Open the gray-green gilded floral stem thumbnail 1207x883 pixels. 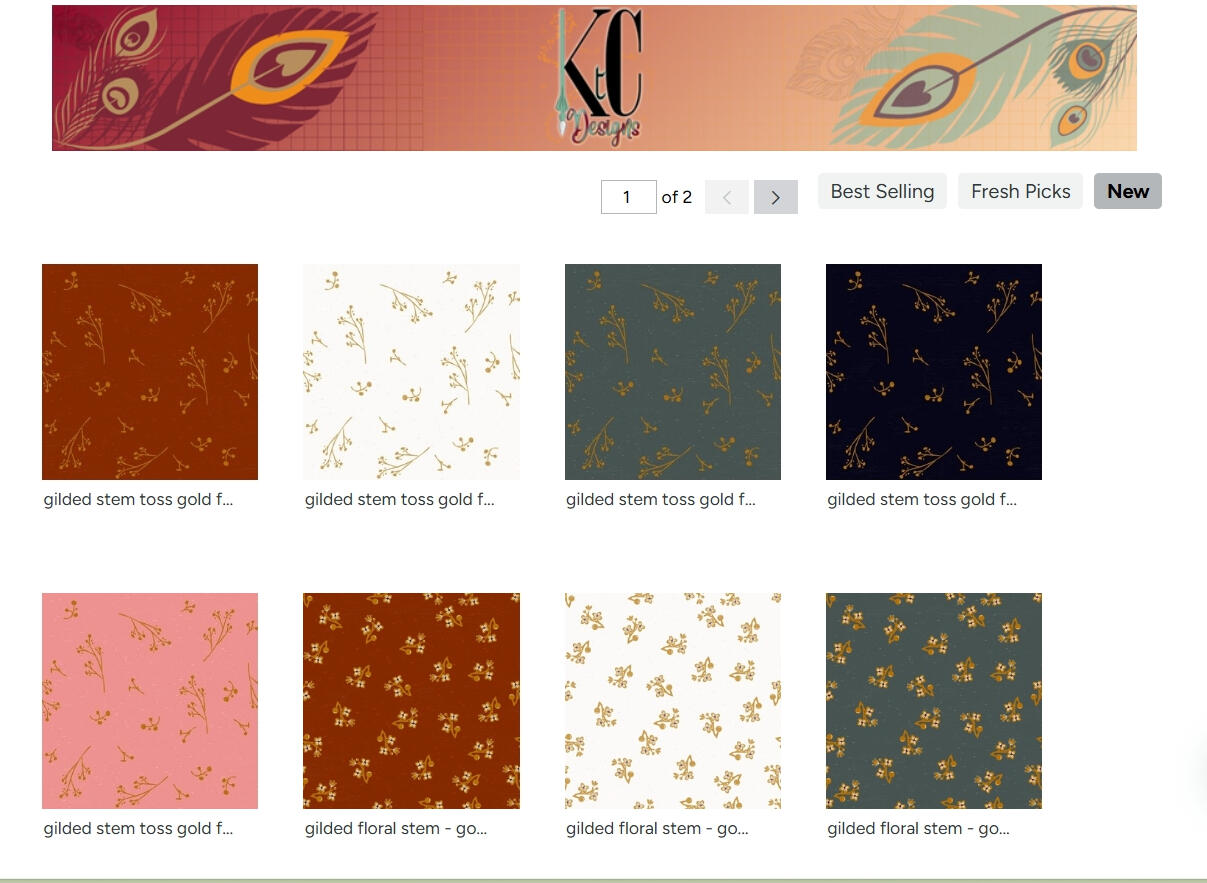click(x=934, y=701)
